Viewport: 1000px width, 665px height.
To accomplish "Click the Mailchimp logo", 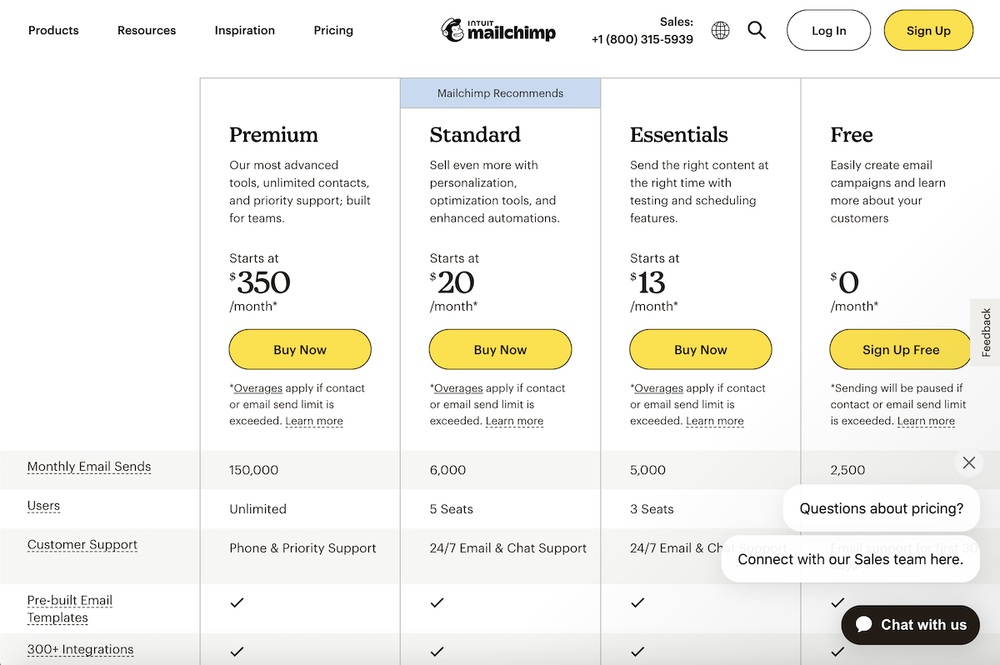I will [x=498, y=30].
